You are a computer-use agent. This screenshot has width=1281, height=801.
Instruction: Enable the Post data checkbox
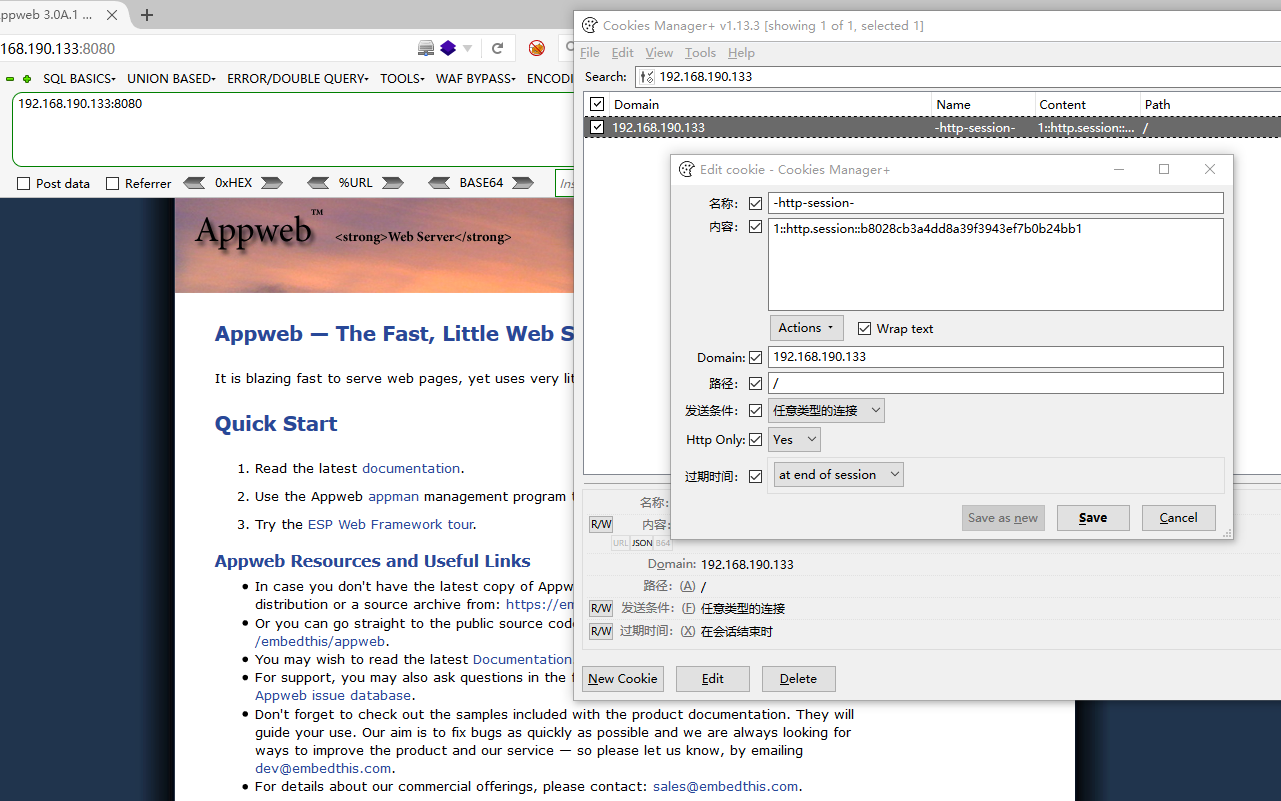[24, 184]
